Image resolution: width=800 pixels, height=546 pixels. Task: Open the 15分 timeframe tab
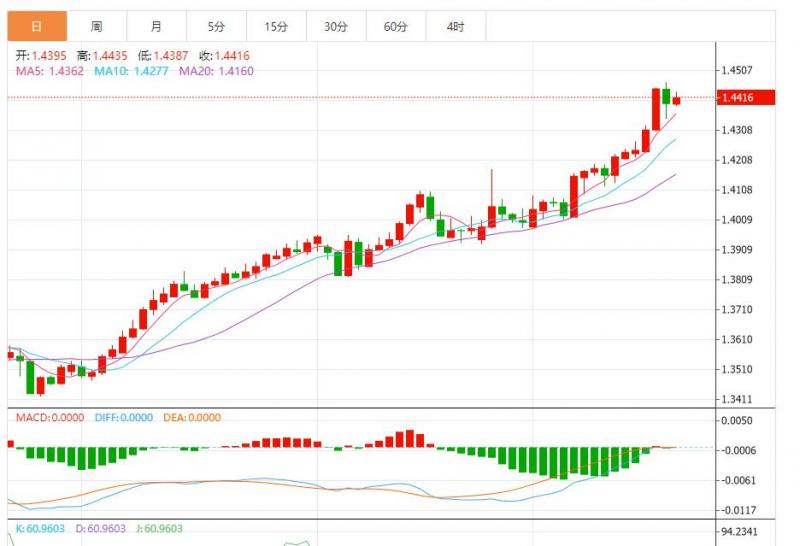[x=276, y=26]
